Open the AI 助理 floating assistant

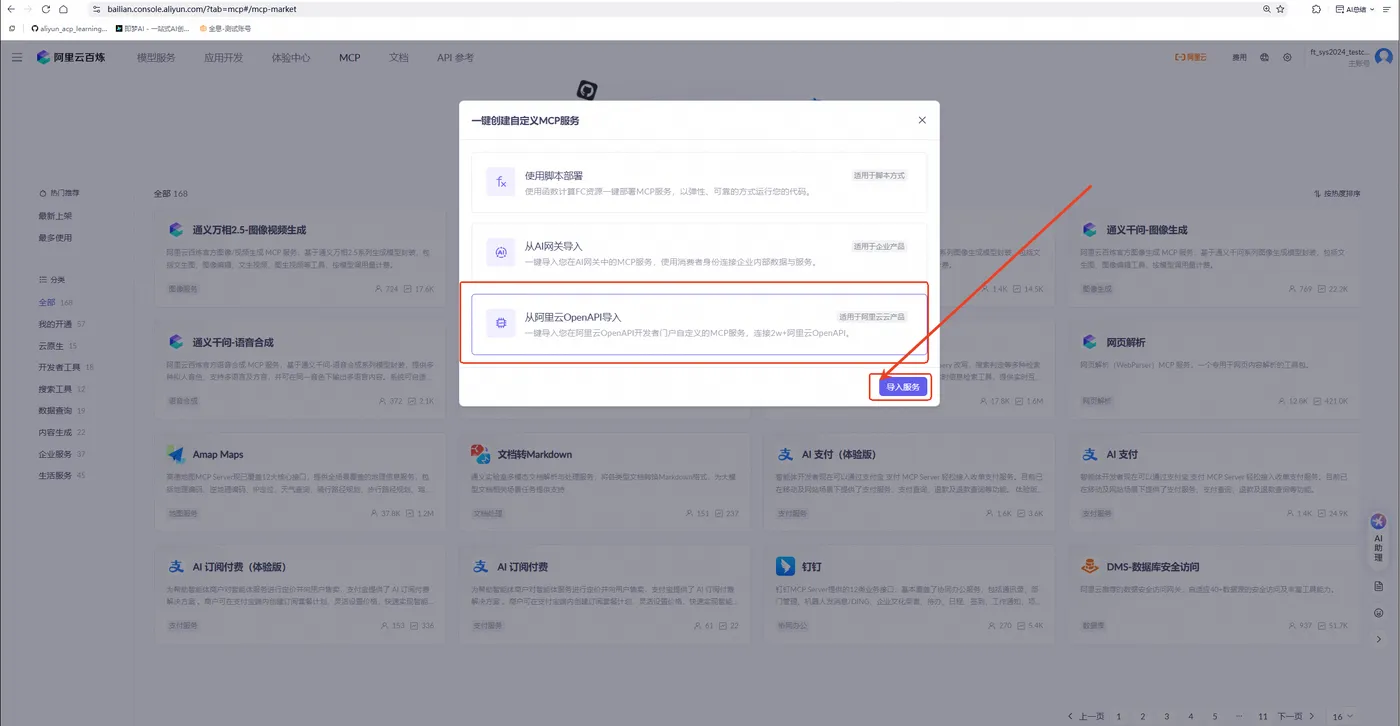click(x=1378, y=538)
